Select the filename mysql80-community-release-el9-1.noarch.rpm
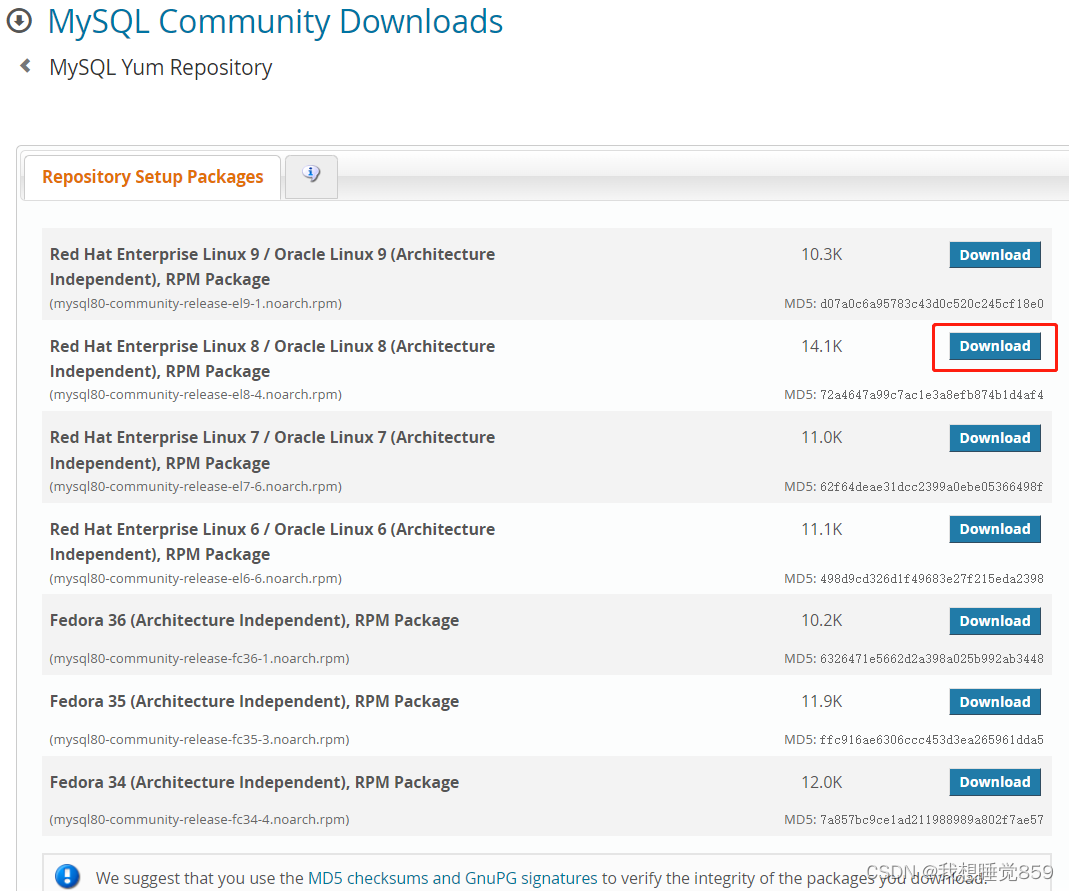 [x=196, y=303]
